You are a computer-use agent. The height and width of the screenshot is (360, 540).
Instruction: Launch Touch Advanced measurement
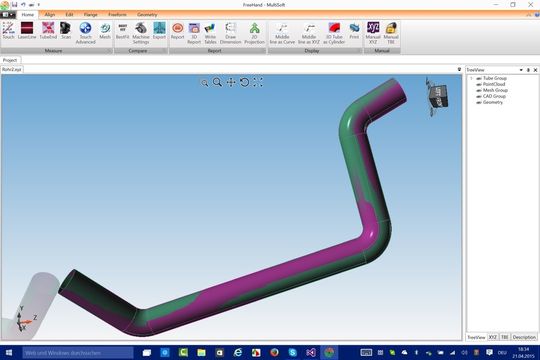(85, 33)
